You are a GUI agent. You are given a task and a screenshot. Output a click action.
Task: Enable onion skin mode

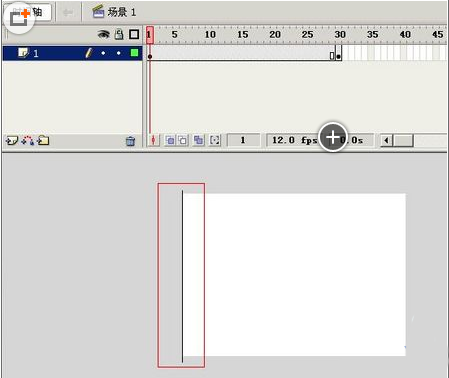coord(170,140)
